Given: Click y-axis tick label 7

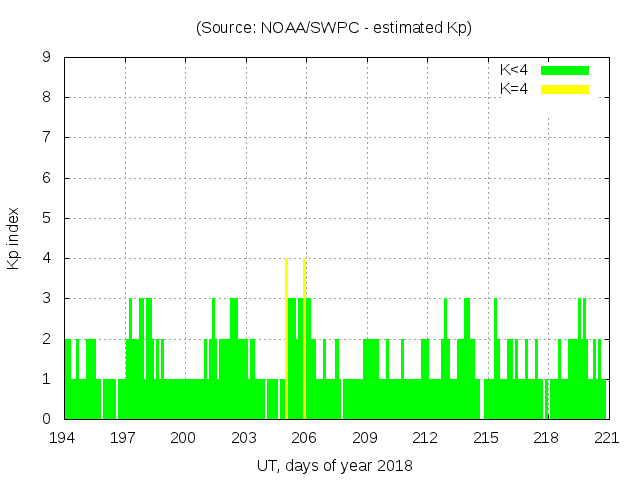Looking at the screenshot, I should click(46, 138).
